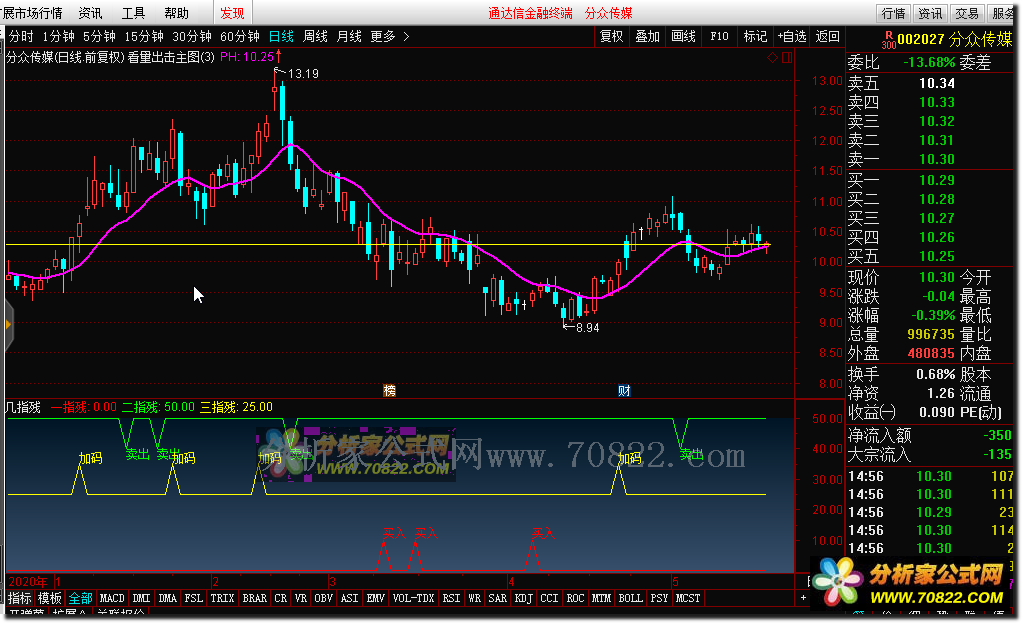Switch to the BOLL indicator
Image resolution: width=1023 pixels, height=623 pixels.
point(630,598)
